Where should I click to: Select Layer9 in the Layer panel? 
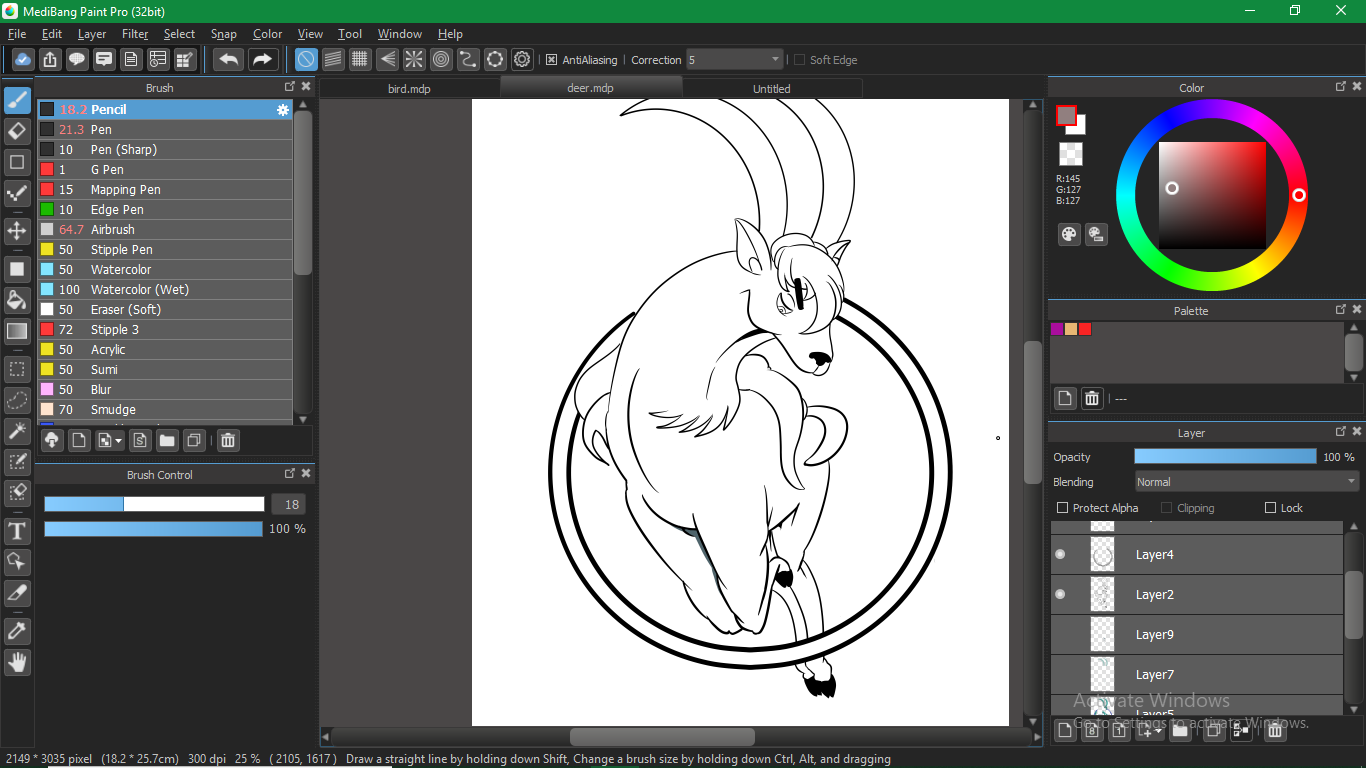(1155, 635)
